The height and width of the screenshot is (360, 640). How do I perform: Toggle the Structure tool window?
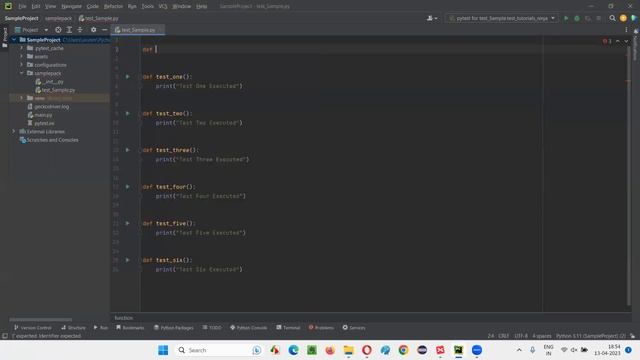pyautogui.click(x=73, y=328)
